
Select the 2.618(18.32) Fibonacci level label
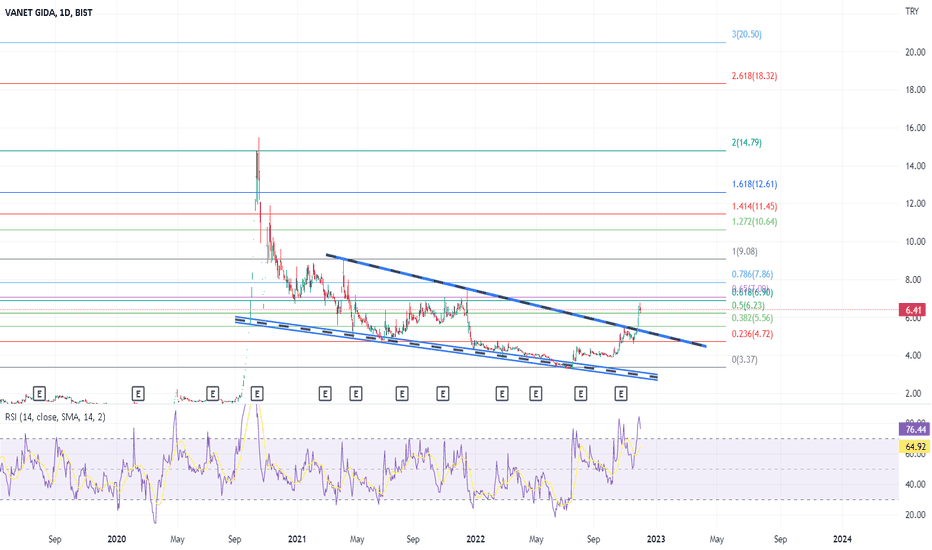pyautogui.click(x=754, y=76)
